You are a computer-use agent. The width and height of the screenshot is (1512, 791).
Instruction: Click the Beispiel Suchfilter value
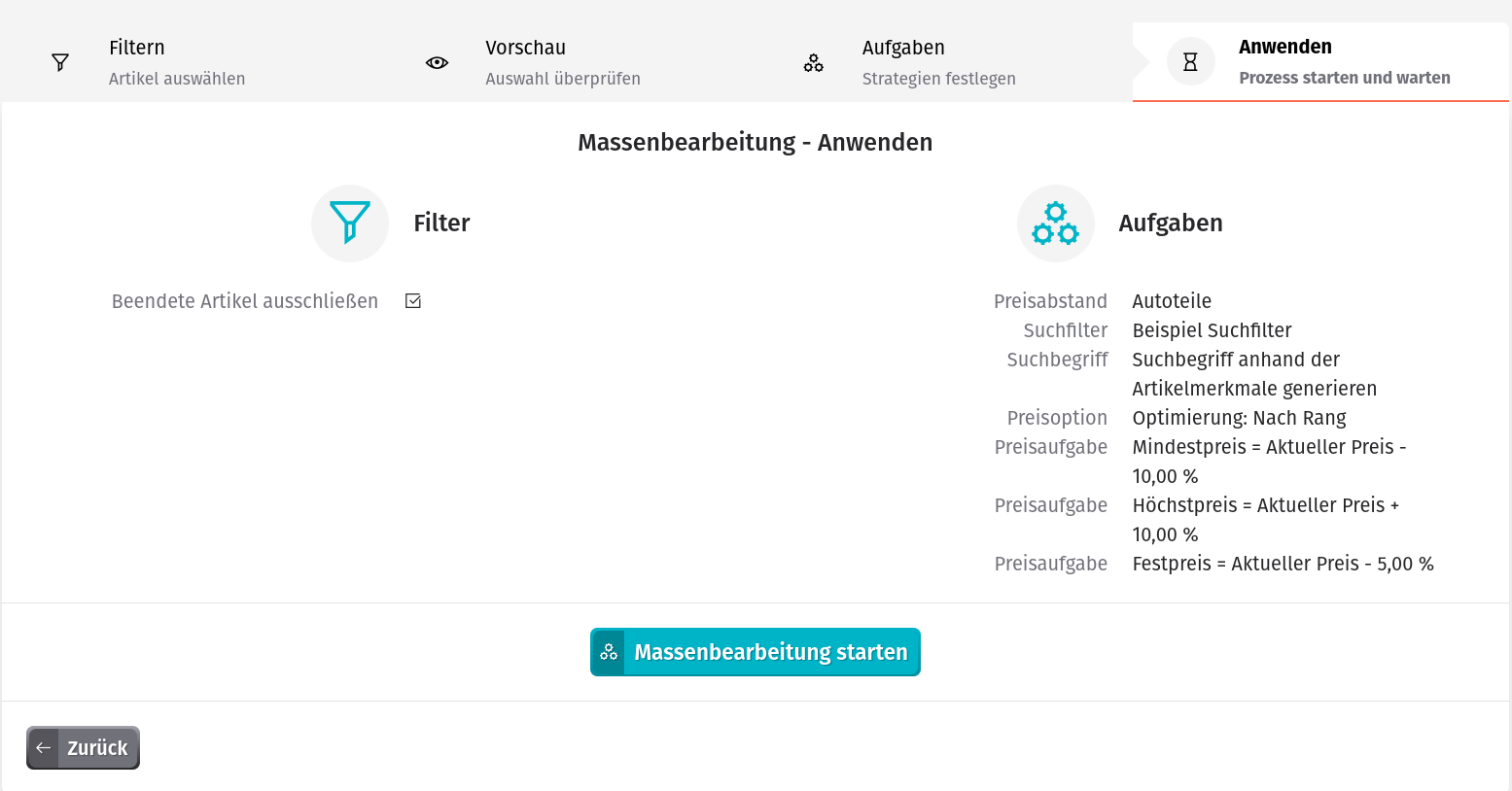pos(1212,330)
